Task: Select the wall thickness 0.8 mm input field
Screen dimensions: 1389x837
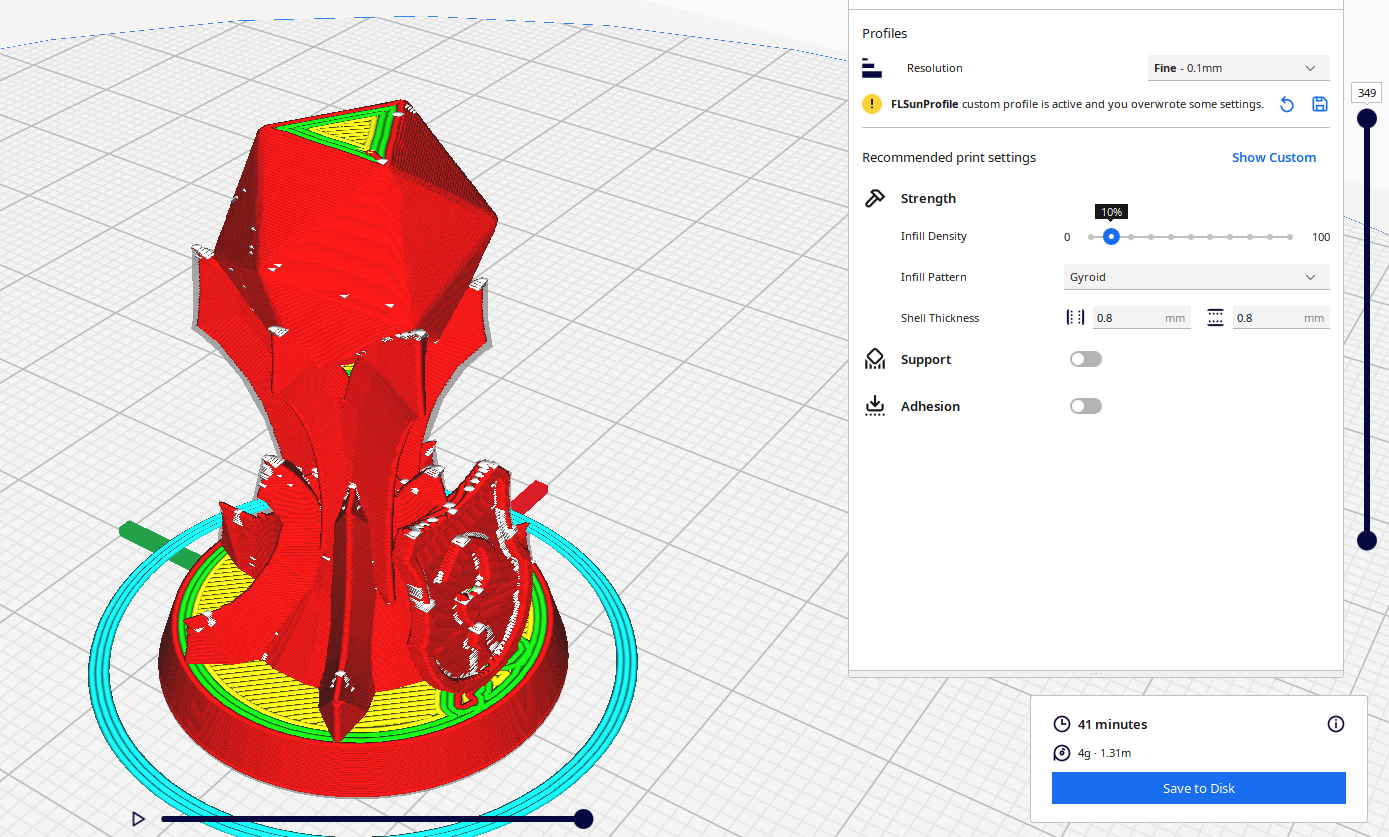Action: [x=1140, y=316]
